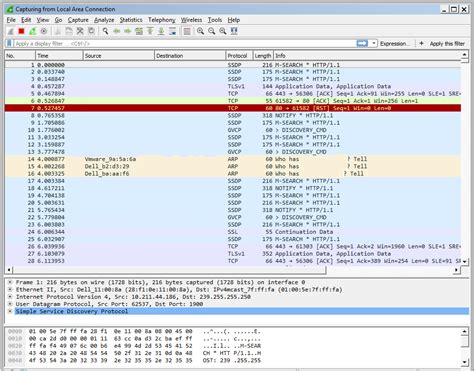474x371 pixels.
Task: Expand the Simple Service Discovery Protocol row
Action: (x=10, y=311)
